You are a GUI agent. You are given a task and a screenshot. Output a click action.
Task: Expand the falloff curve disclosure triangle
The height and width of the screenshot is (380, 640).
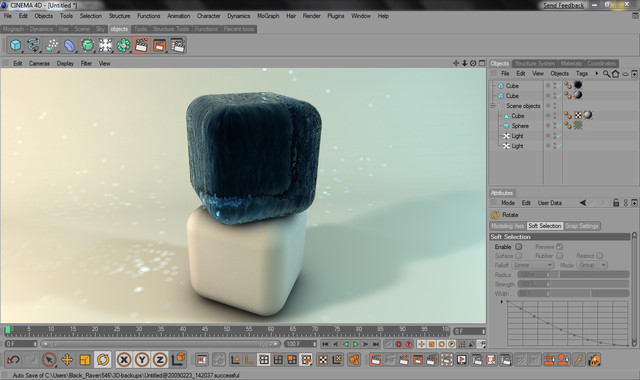(x=502, y=302)
